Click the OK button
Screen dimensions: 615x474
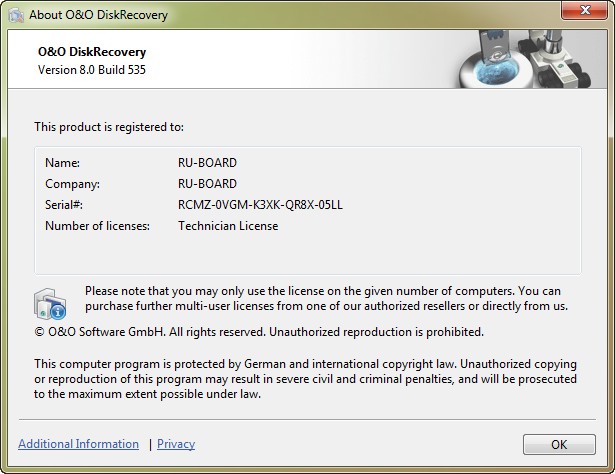tap(559, 444)
